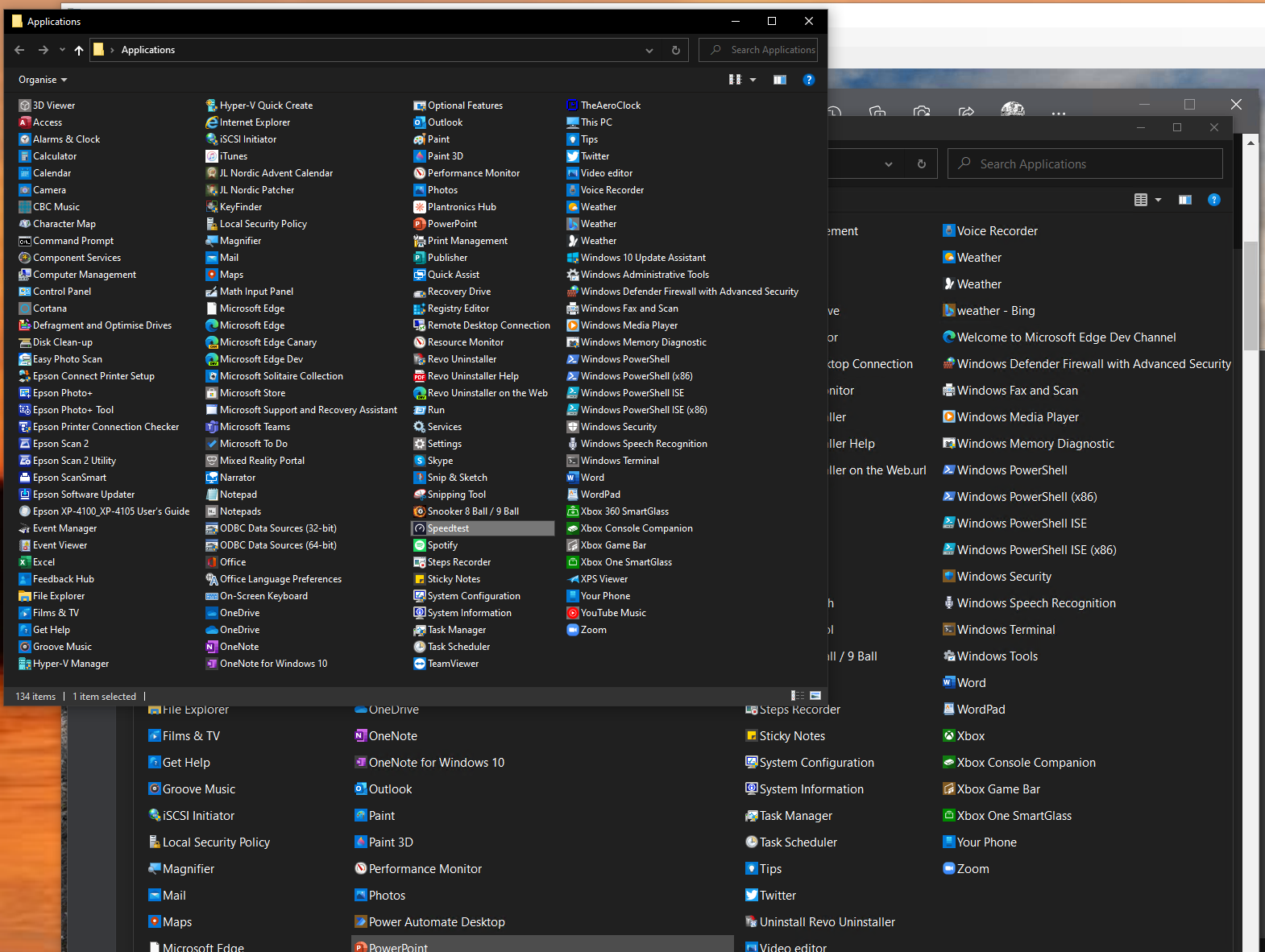Image resolution: width=1265 pixels, height=952 pixels.
Task: Click refresh button in the background window
Action: point(922,164)
